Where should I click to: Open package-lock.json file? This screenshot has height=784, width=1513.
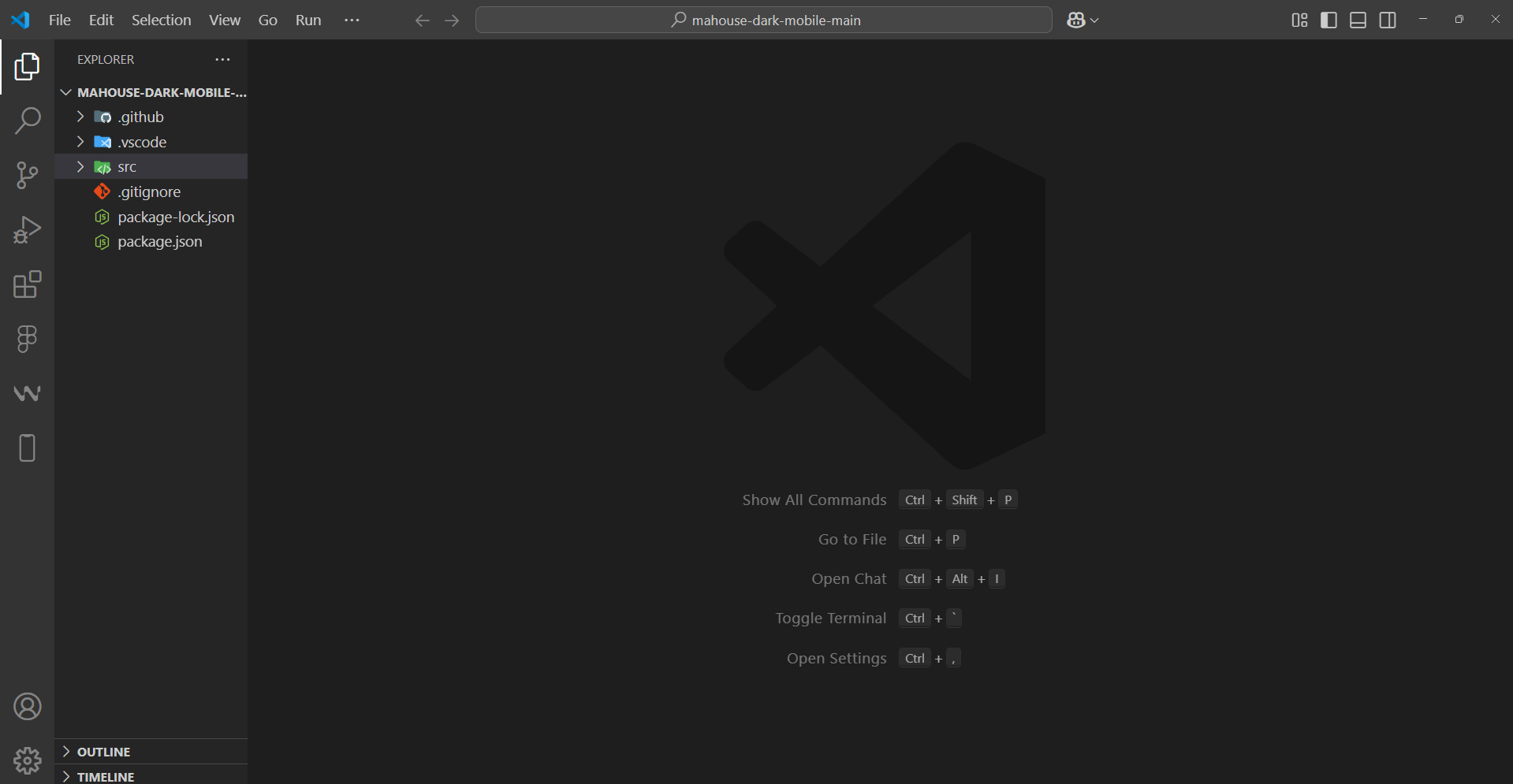coord(151,217)
